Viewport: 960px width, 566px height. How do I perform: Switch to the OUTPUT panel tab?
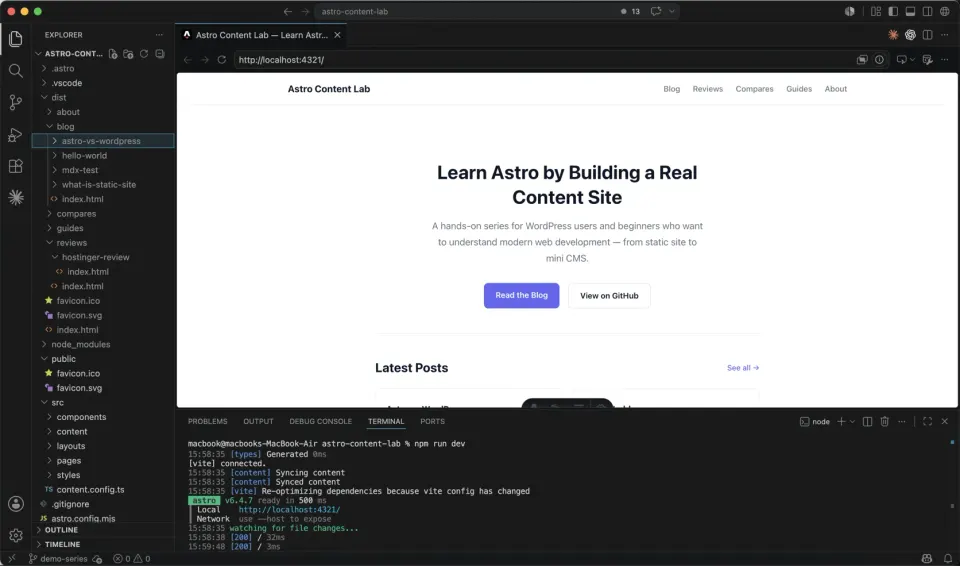258,421
